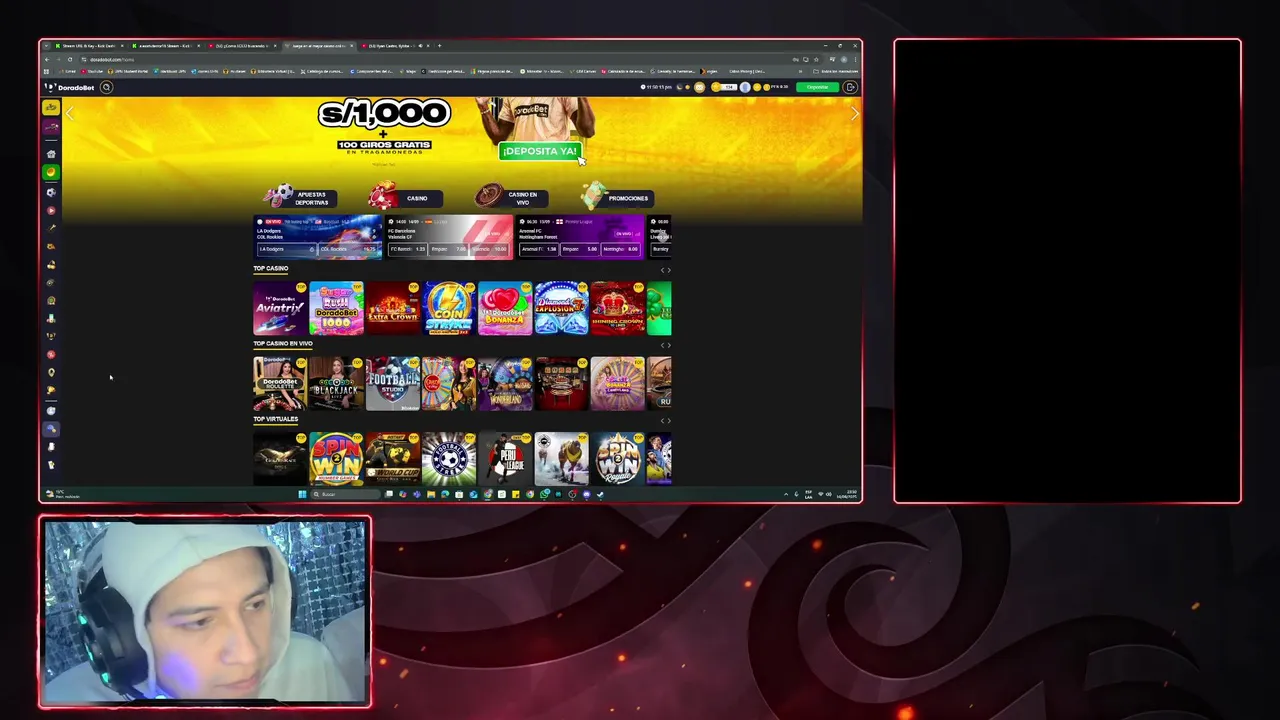Select the green highlighted sidebar icon

tap(51, 172)
